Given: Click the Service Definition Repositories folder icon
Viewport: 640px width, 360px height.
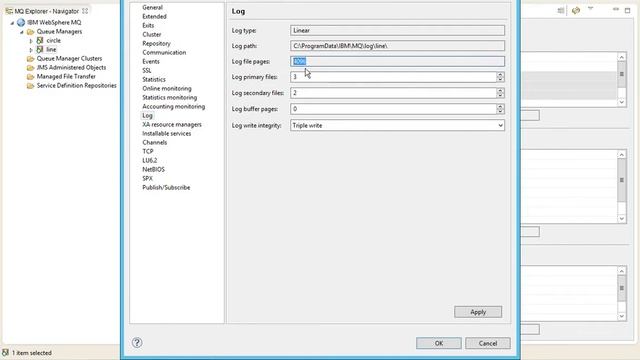Looking at the screenshot, I should pyautogui.click(x=30, y=85).
